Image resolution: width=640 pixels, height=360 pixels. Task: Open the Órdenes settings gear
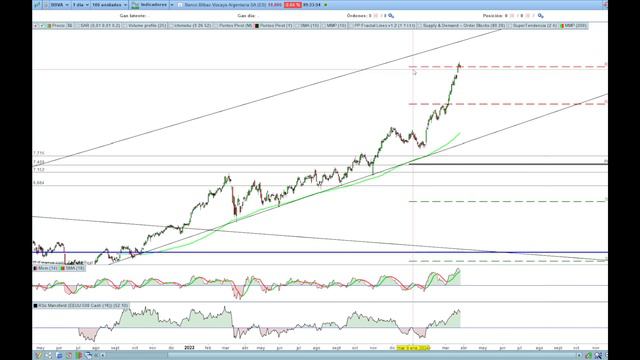coord(391,16)
